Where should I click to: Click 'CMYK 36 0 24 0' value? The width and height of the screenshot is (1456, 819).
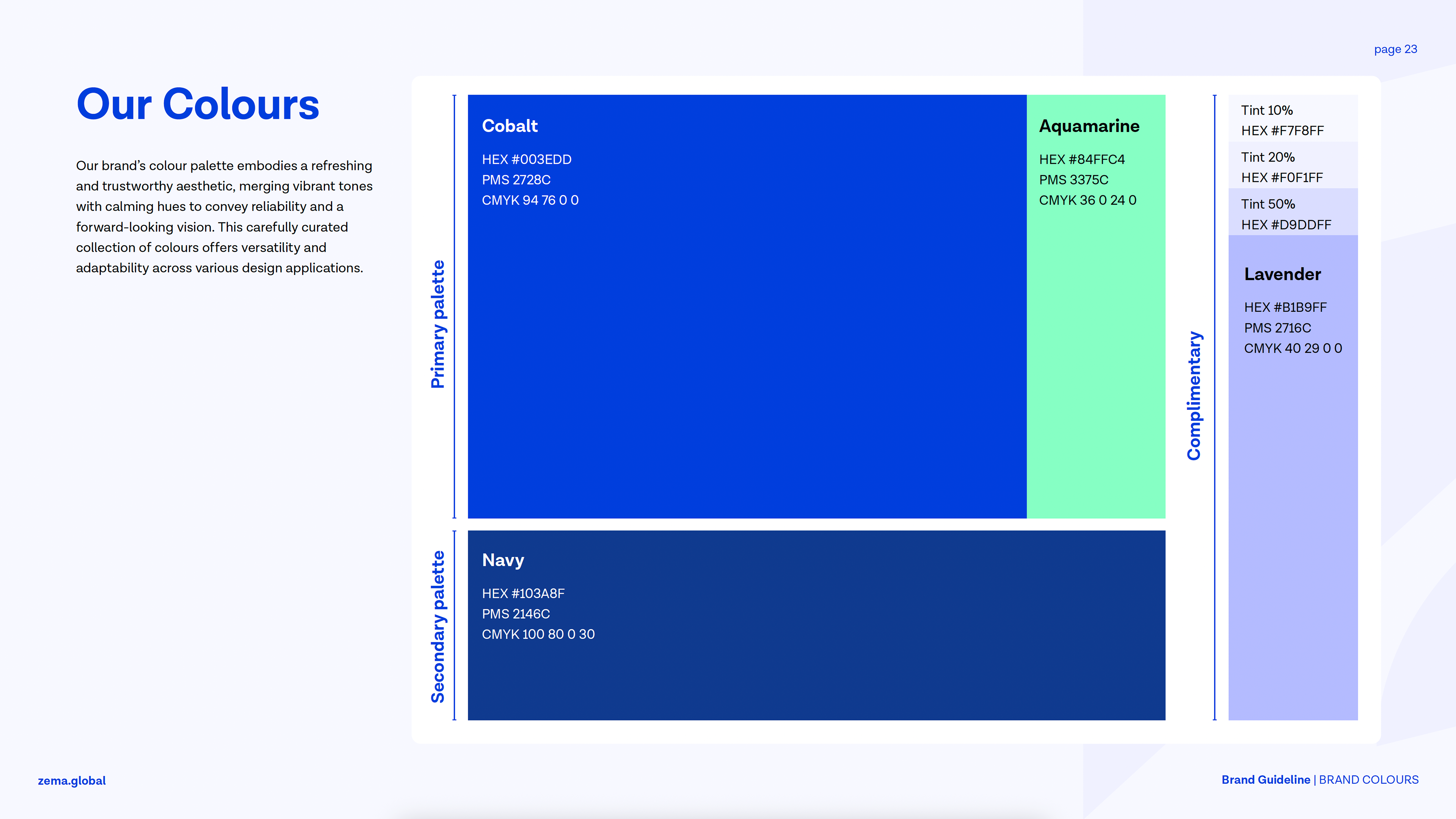point(1087,200)
